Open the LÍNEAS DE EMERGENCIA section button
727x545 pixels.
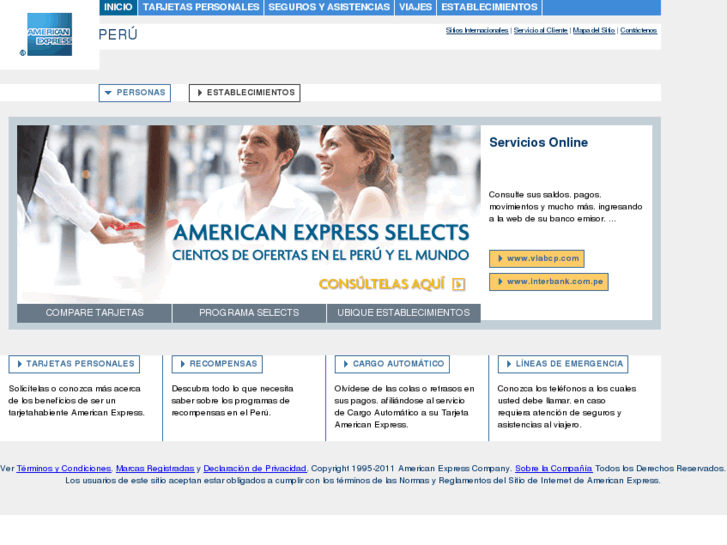point(563,364)
